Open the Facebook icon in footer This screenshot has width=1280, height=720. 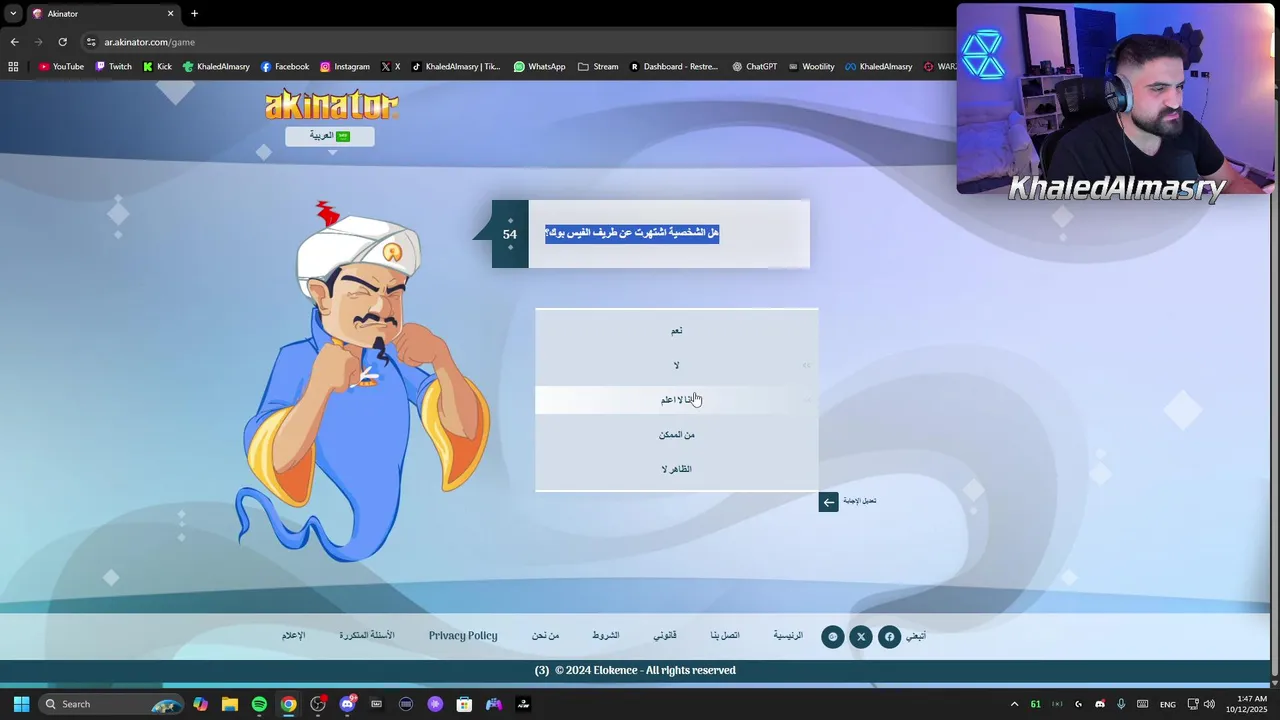(x=889, y=637)
